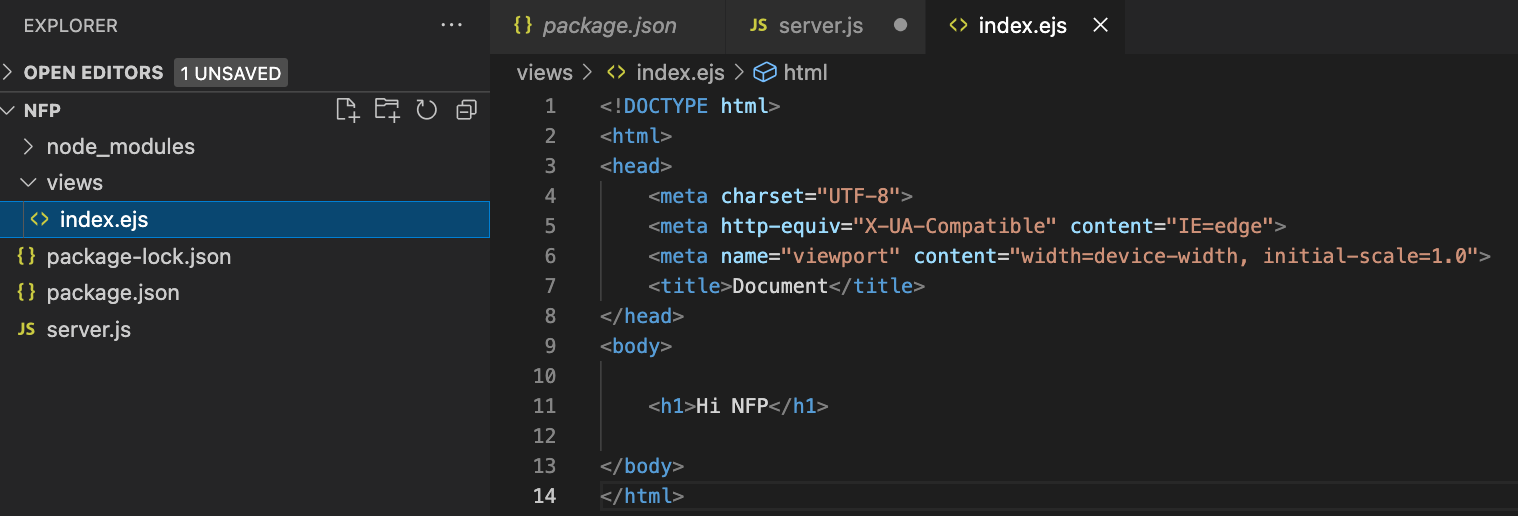Close the index.ejs editor tab
The image size is (1518, 516).
click(x=1100, y=26)
